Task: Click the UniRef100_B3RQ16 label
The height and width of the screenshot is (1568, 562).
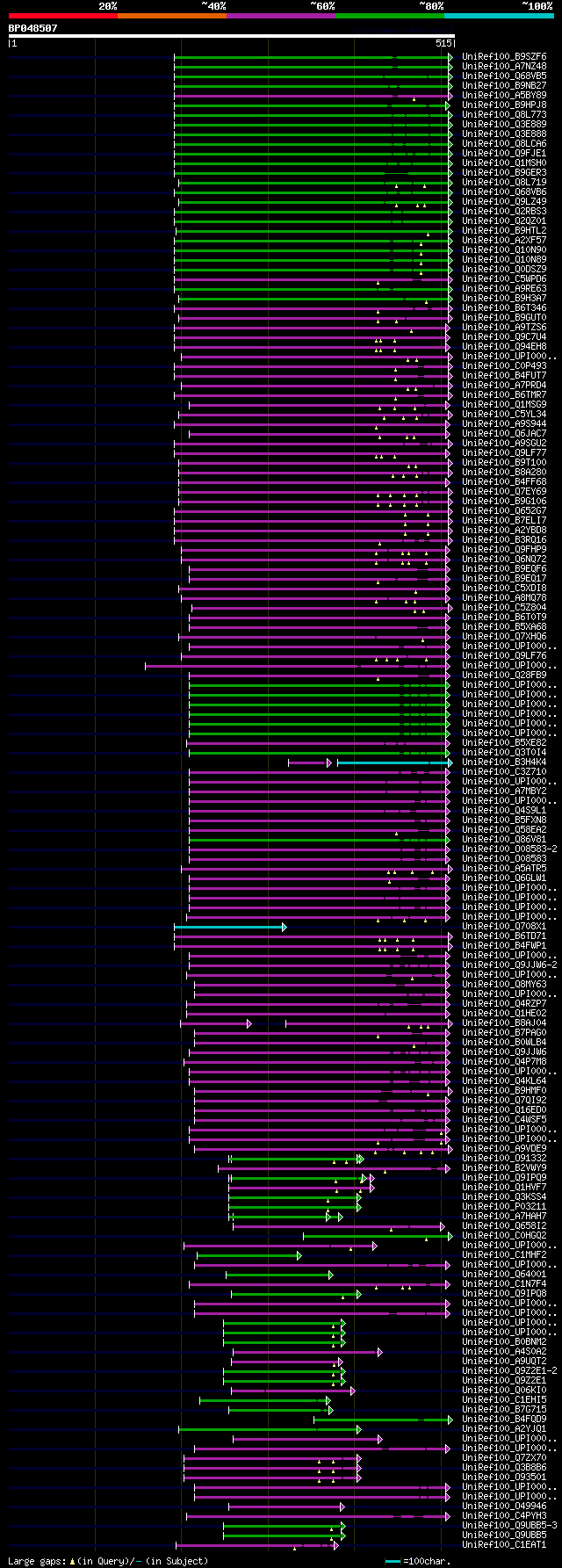Action: pyautogui.click(x=504, y=540)
